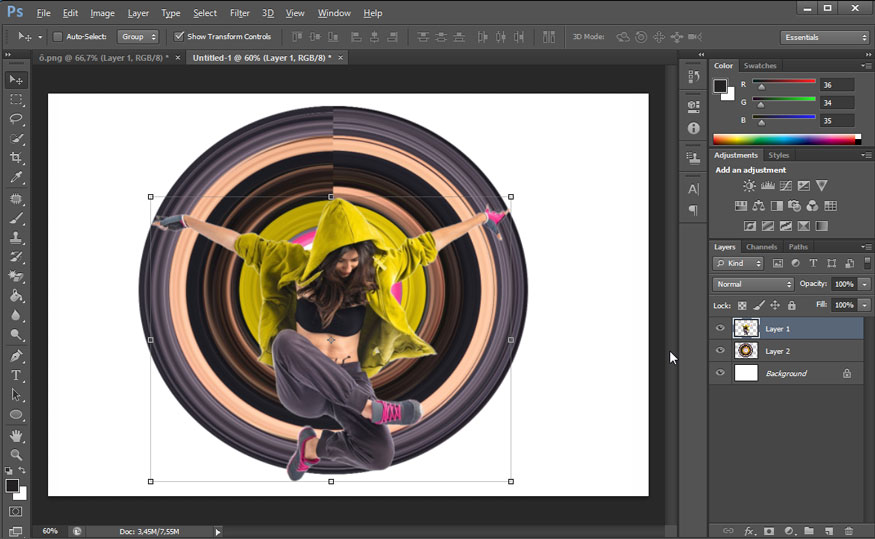Screen dimensions: 875x539
Task: Hide Layer 2 with eye icon
Action: click(719, 351)
